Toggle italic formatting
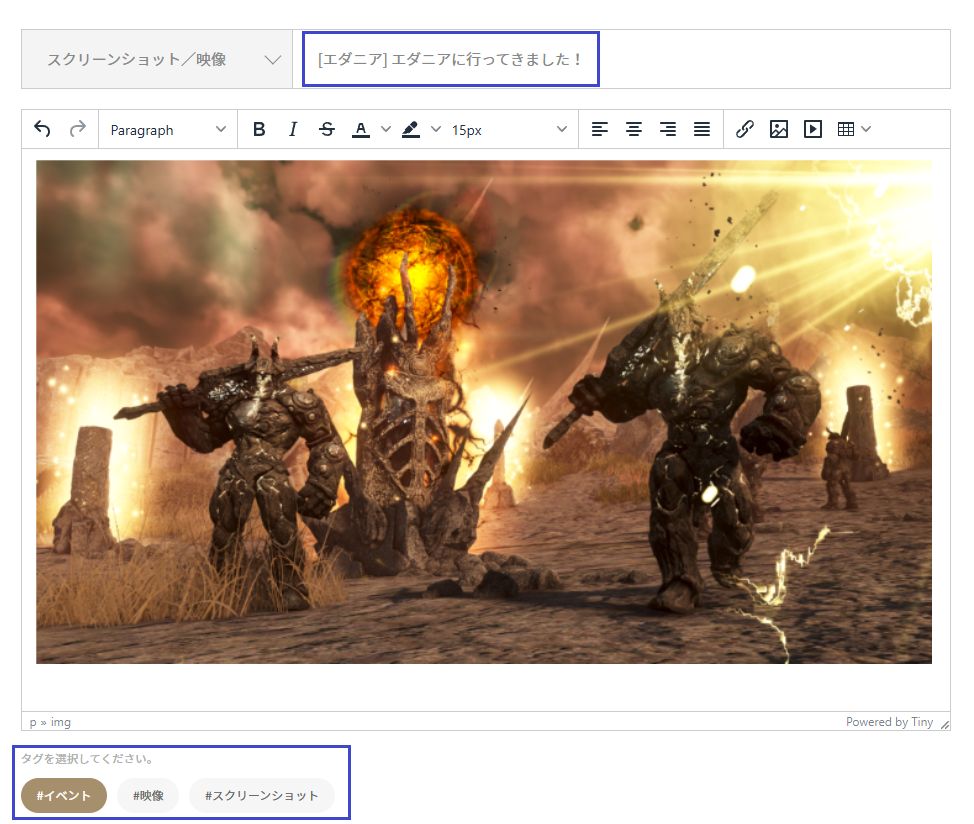This screenshot has height=824, width=974. (293, 129)
